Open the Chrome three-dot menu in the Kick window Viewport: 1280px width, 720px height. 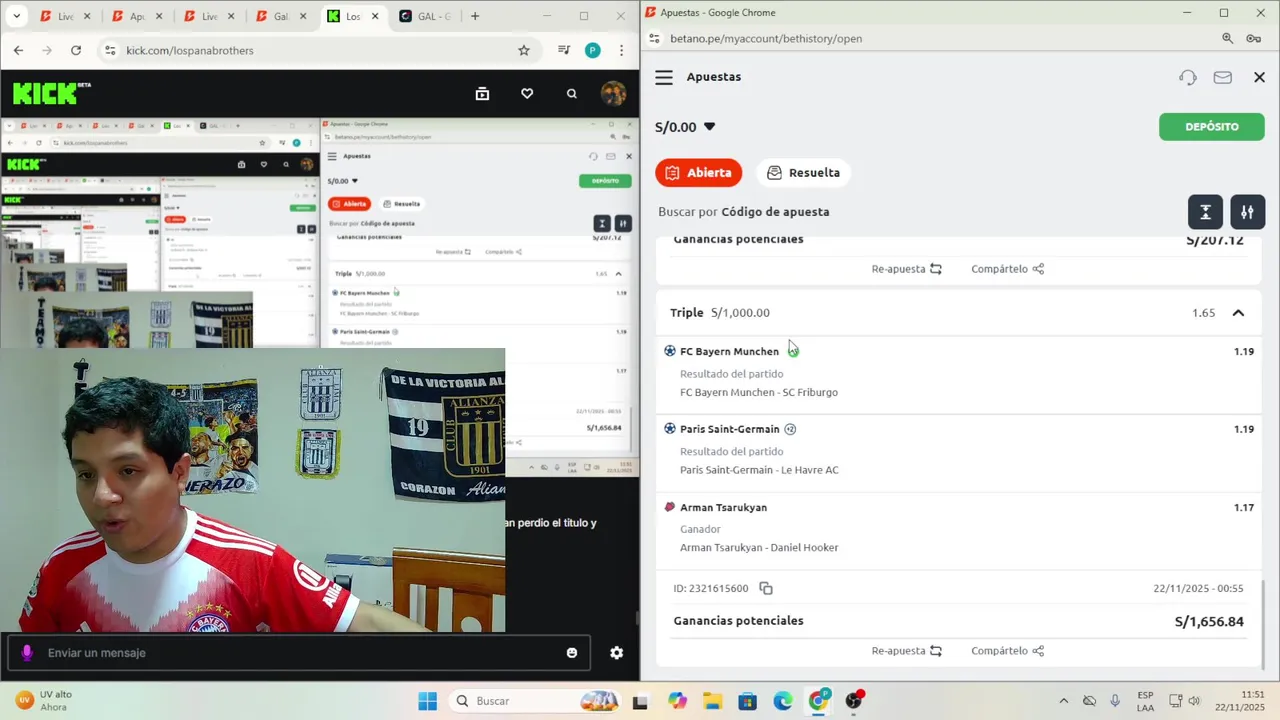pyautogui.click(x=622, y=50)
